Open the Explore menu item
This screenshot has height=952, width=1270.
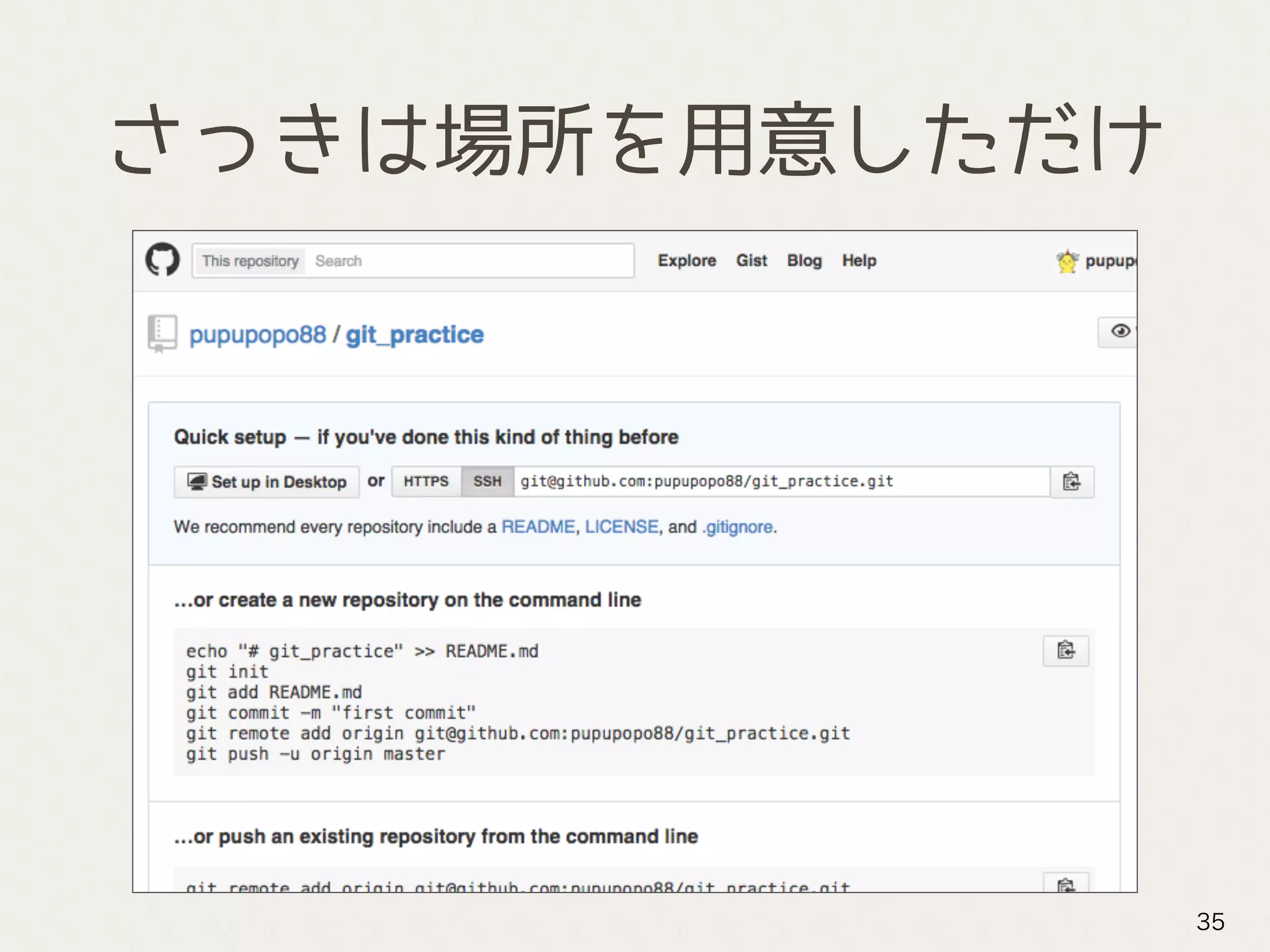[686, 261]
